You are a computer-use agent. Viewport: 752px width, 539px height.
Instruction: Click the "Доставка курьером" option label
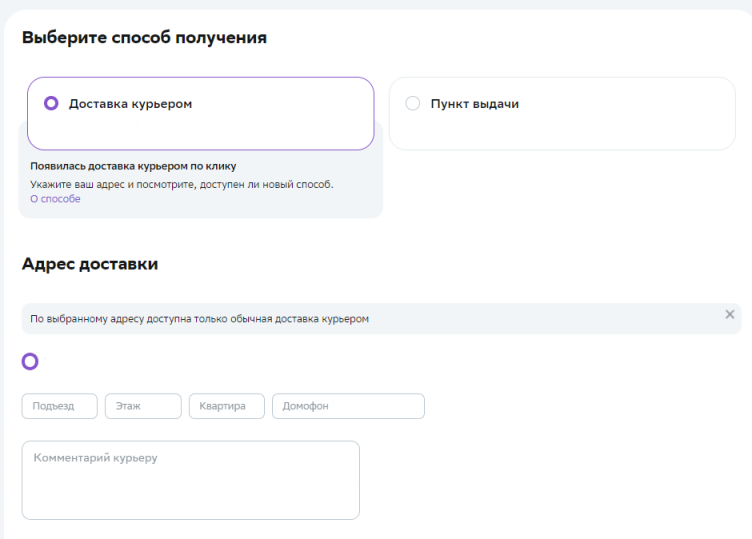coord(130,103)
